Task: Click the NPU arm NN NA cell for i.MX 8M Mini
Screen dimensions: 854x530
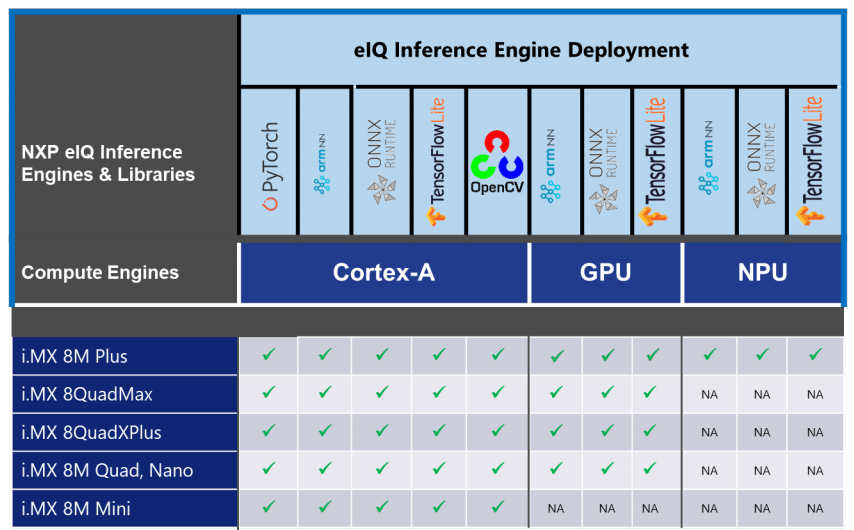Action: [709, 509]
